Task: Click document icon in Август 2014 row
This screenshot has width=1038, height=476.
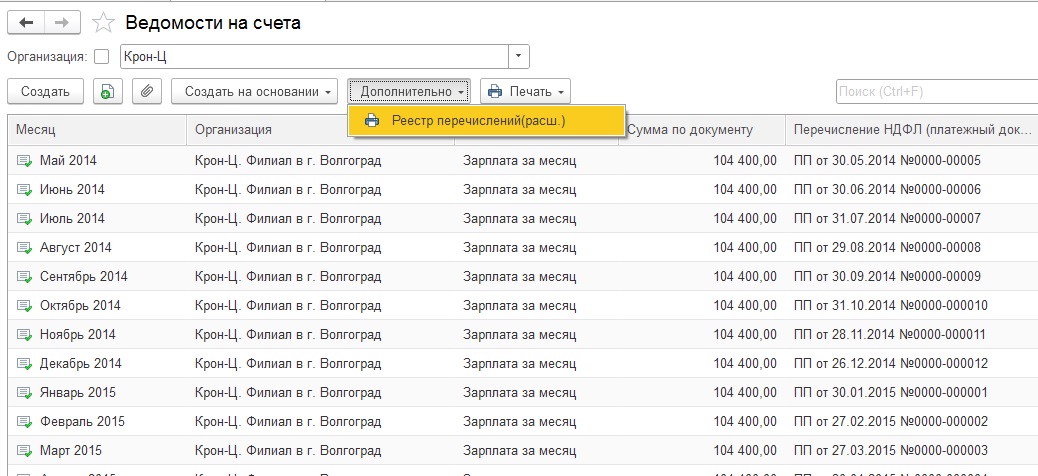Action: point(24,248)
